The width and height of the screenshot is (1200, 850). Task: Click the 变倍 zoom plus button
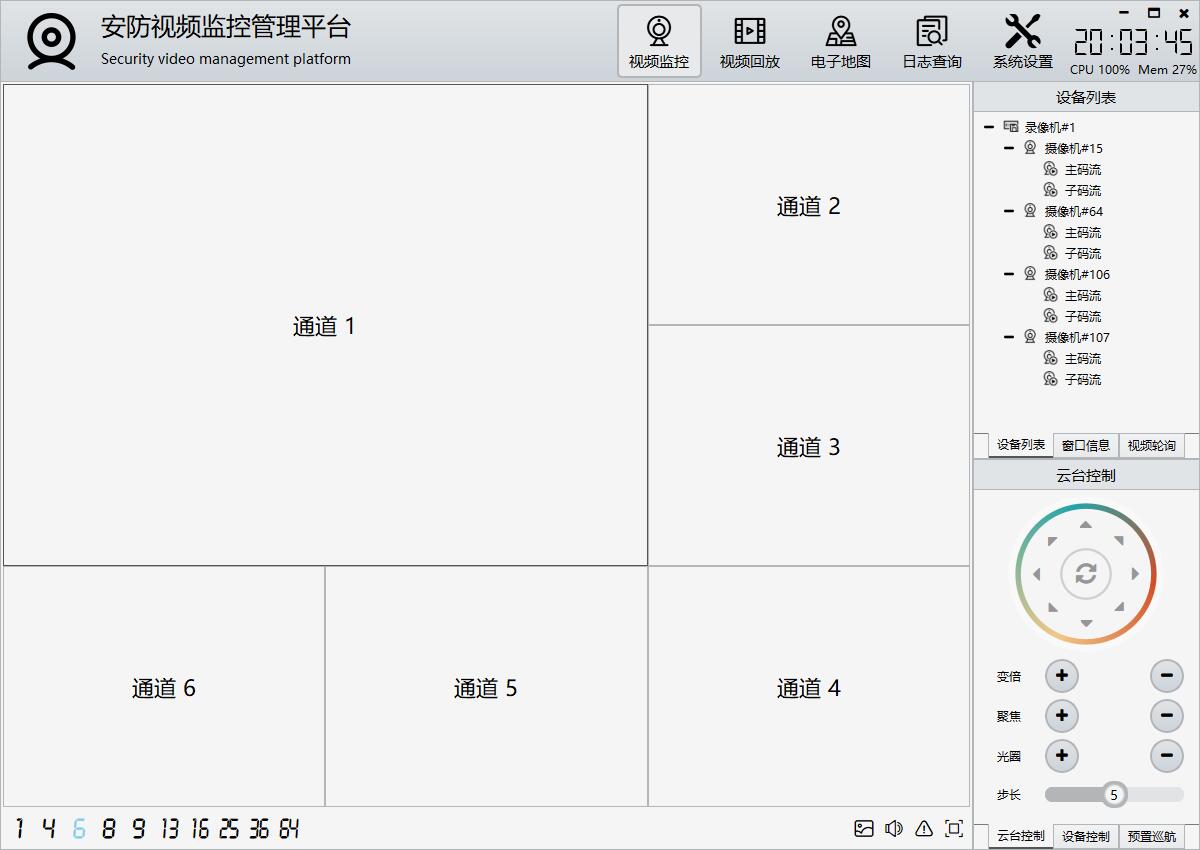click(1061, 676)
